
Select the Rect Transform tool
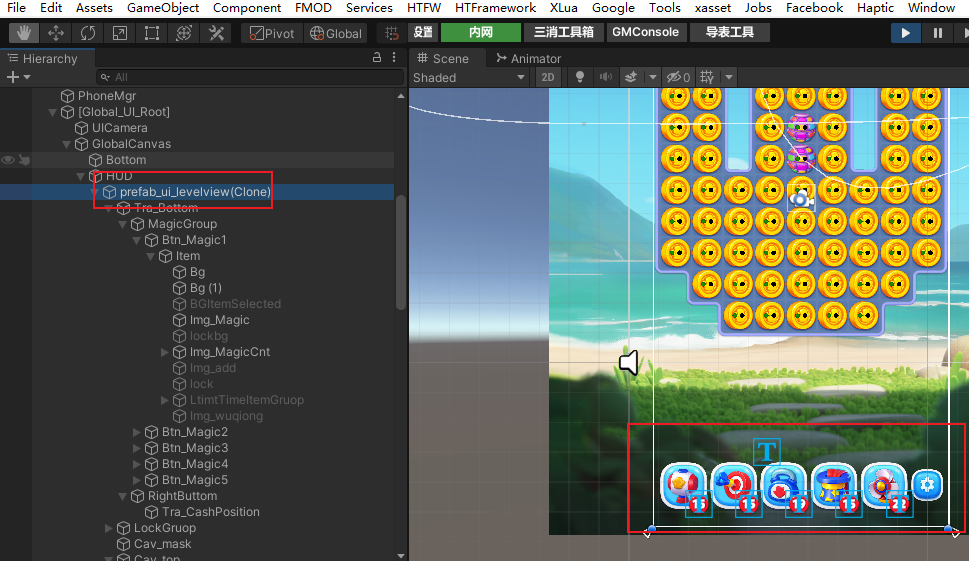[152, 33]
